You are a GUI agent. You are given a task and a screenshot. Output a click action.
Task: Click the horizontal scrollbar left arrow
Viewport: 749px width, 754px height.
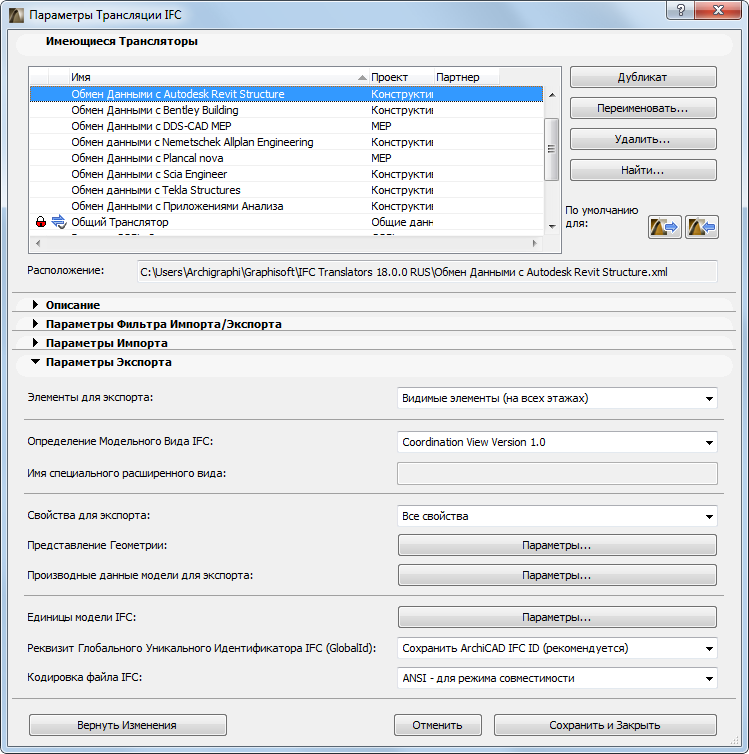point(38,243)
